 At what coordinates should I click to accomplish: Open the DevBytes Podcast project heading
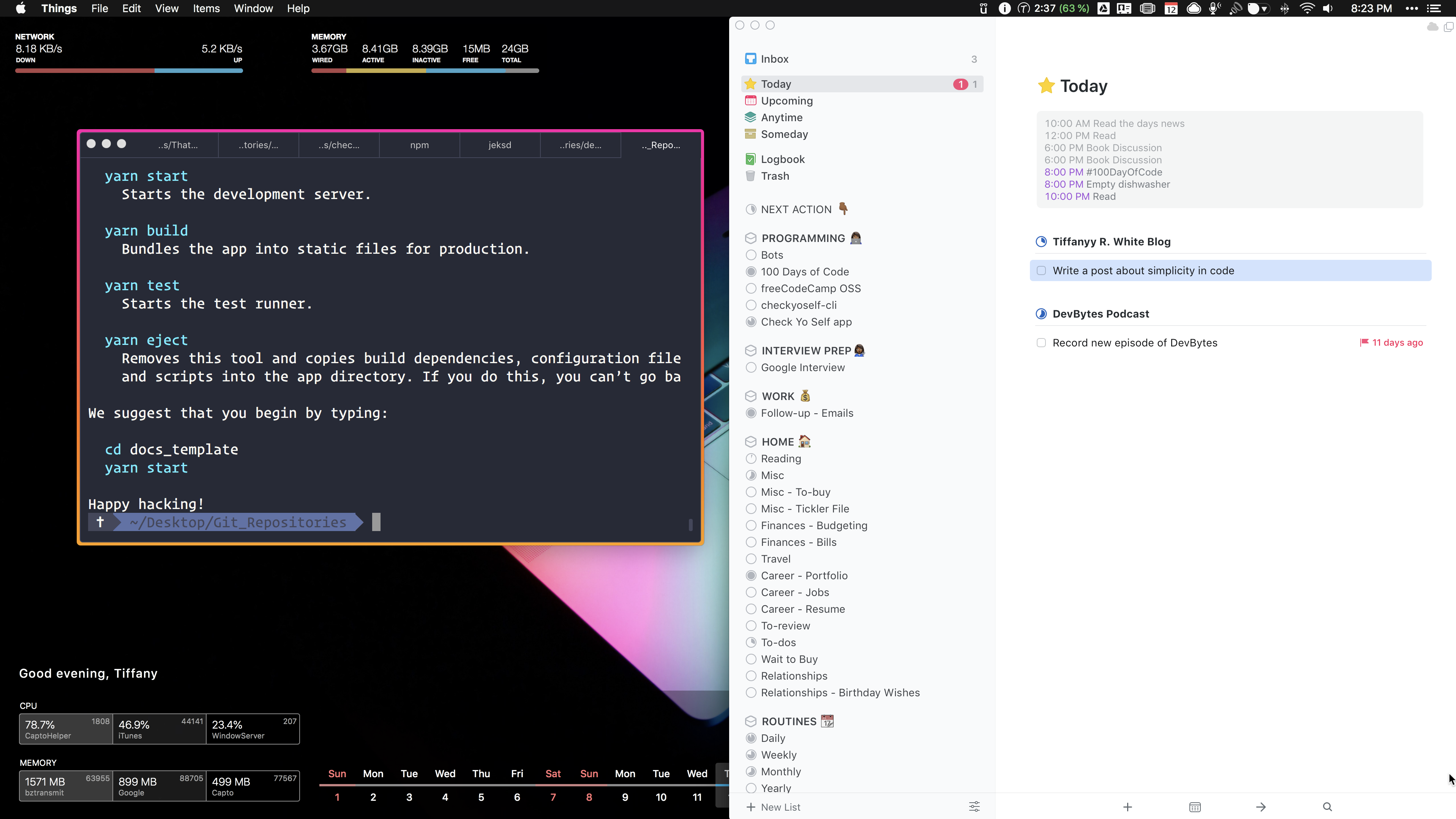pyautogui.click(x=1101, y=314)
